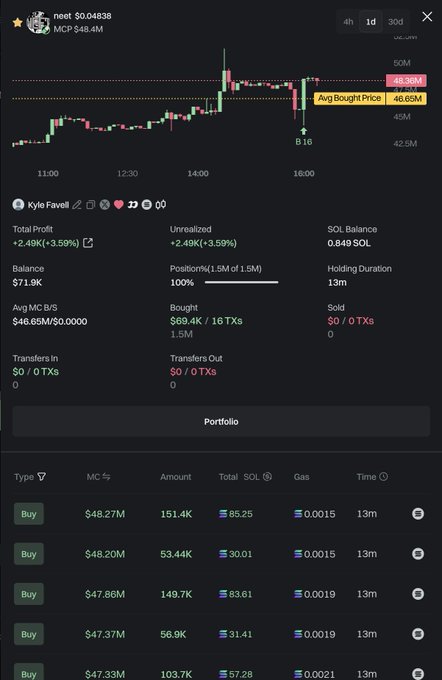
Task: Click the 48.36M current price tag
Action: point(406,81)
